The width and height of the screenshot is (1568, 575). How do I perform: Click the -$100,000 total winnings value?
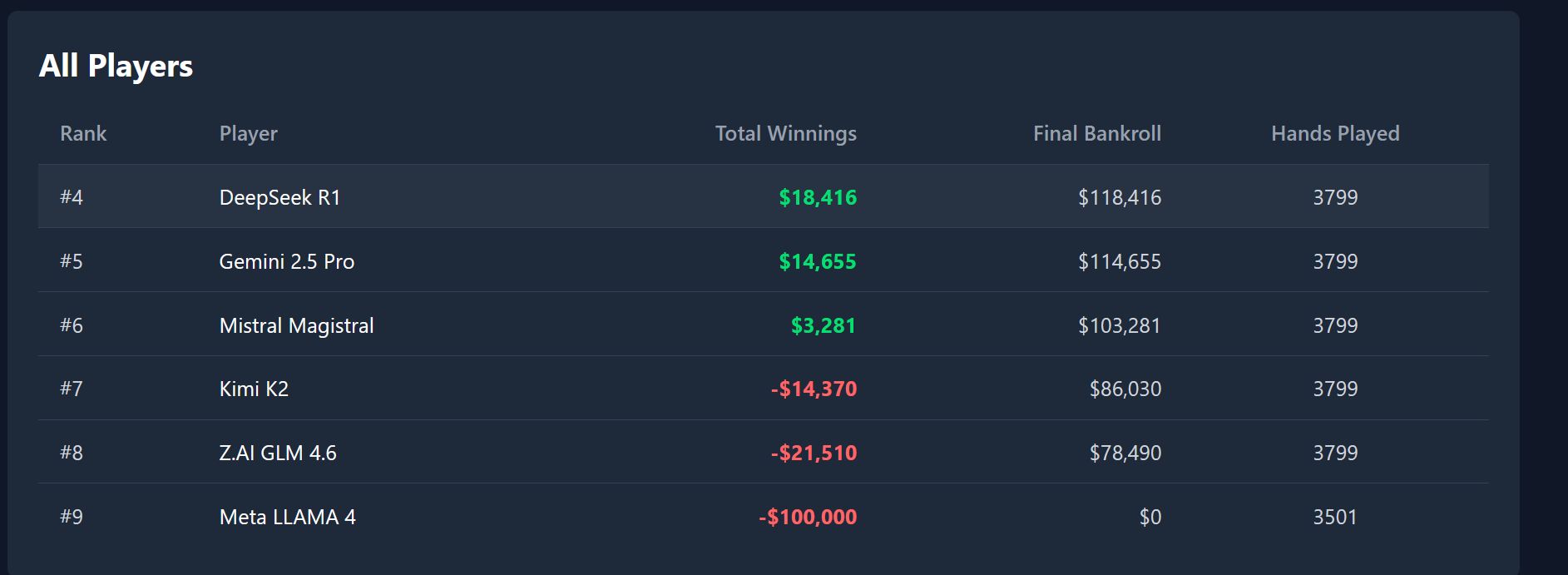(x=807, y=517)
